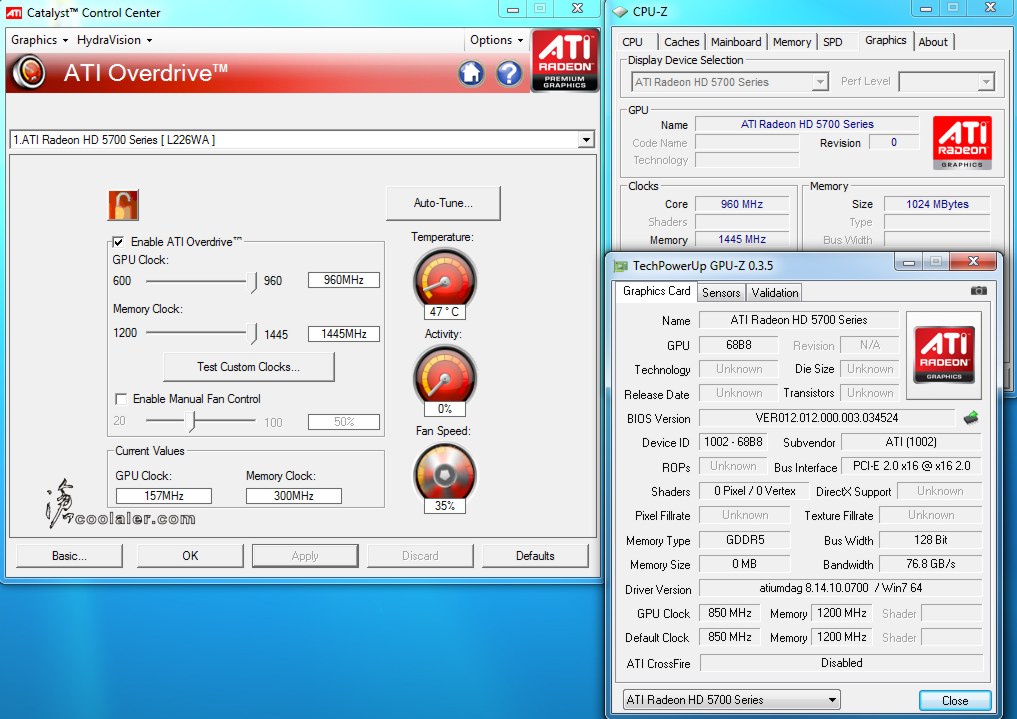The height and width of the screenshot is (719, 1017).
Task: Expand the CPU-Z Display Device Selection dropdown
Action: (820, 82)
